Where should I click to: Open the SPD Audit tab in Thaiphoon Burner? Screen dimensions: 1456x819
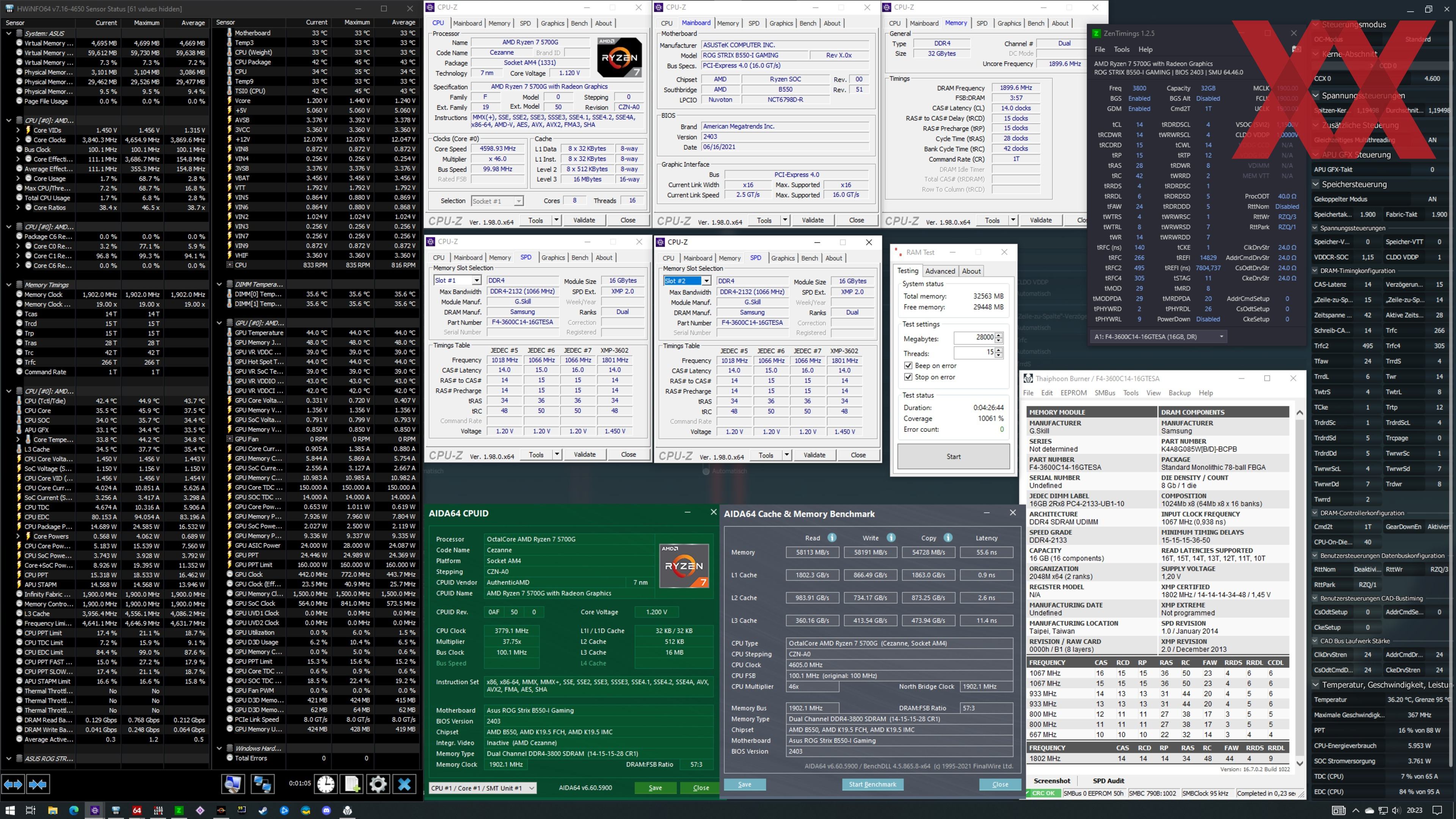(x=1108, y=781)
